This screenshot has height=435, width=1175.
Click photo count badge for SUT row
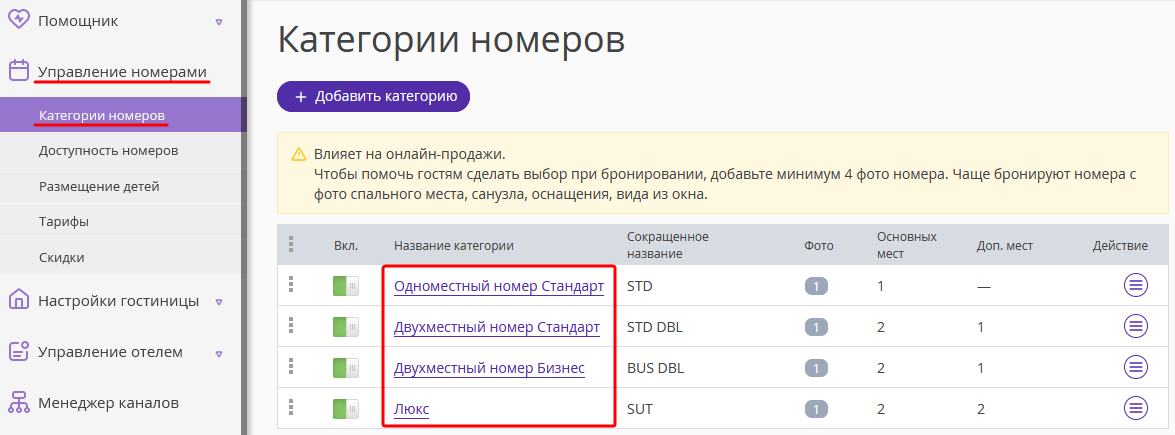tap(817, 410)
